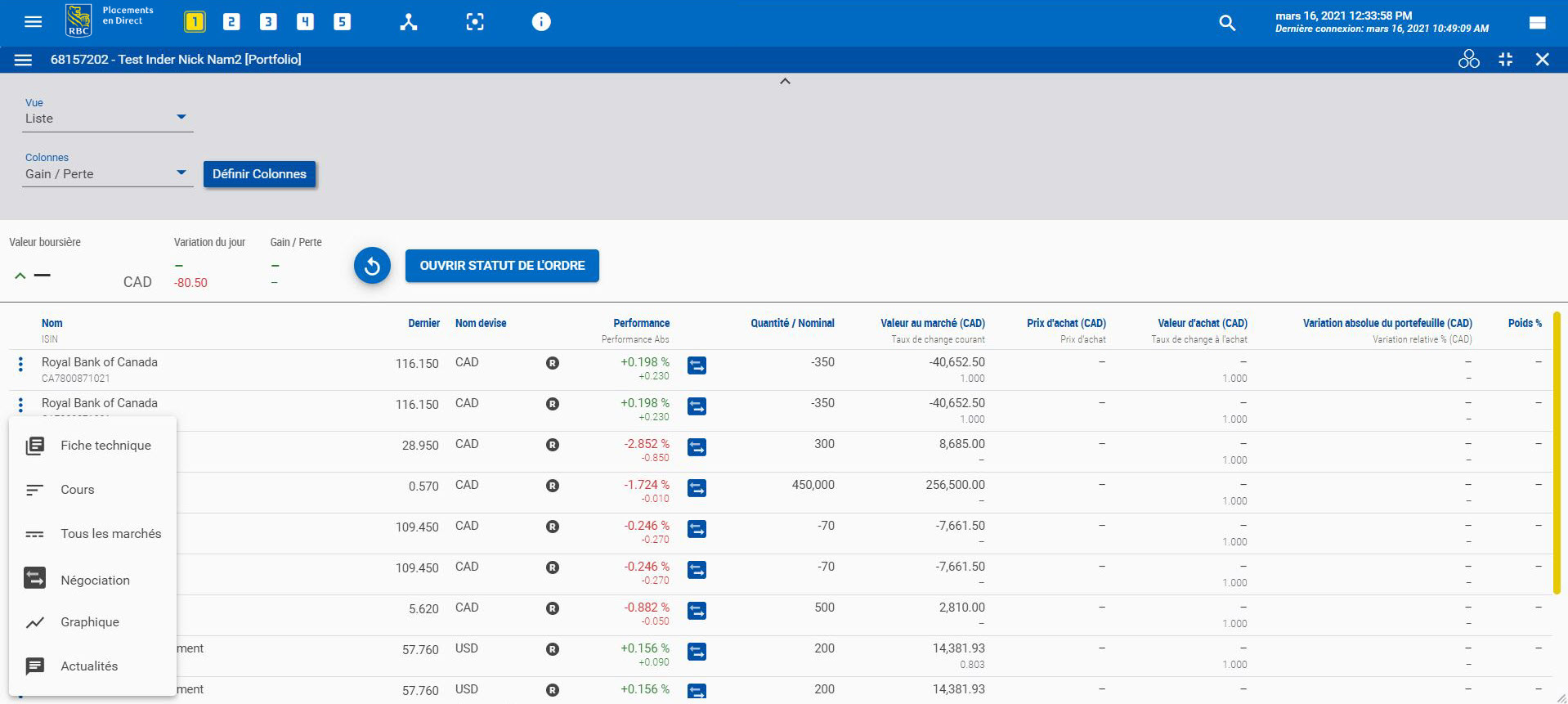The image size is (1568, 704).
Task: Click the collapse fullscreen arrows icon
Action: [1505, 59]
